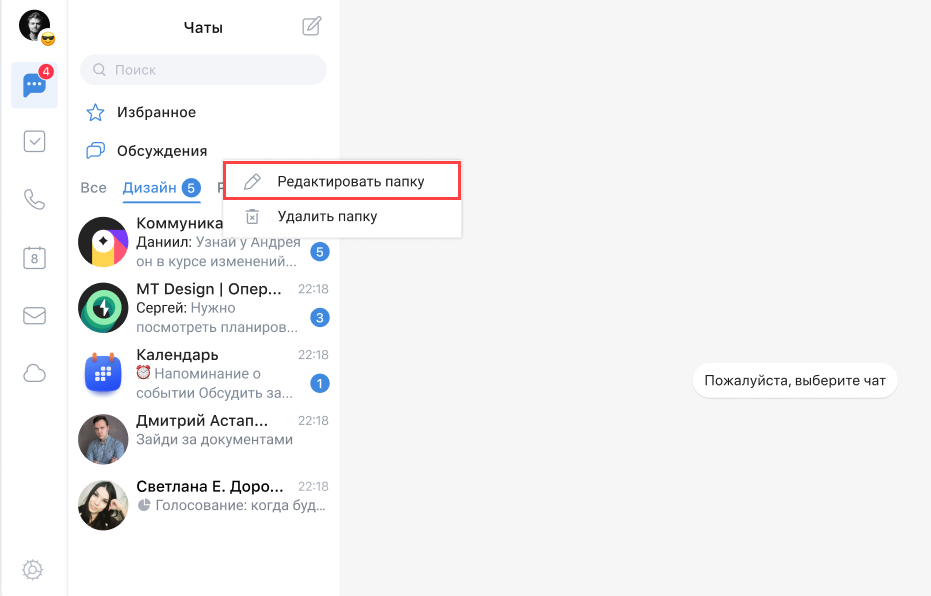Screen dimensions: 931x596
Task: Open 'Избранное' favorites
Action: point(155,112)
